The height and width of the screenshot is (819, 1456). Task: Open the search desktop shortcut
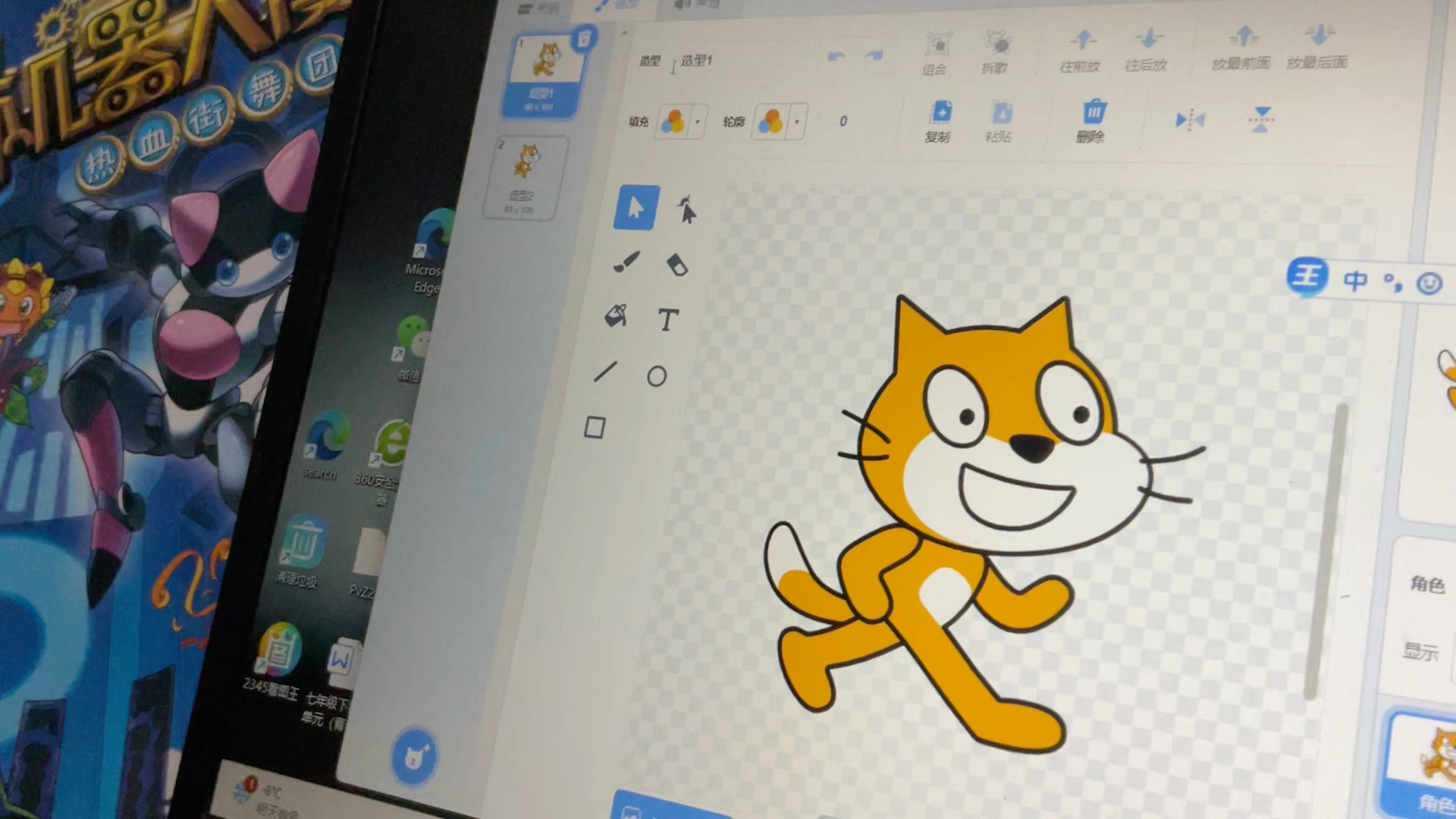[325, 446]
